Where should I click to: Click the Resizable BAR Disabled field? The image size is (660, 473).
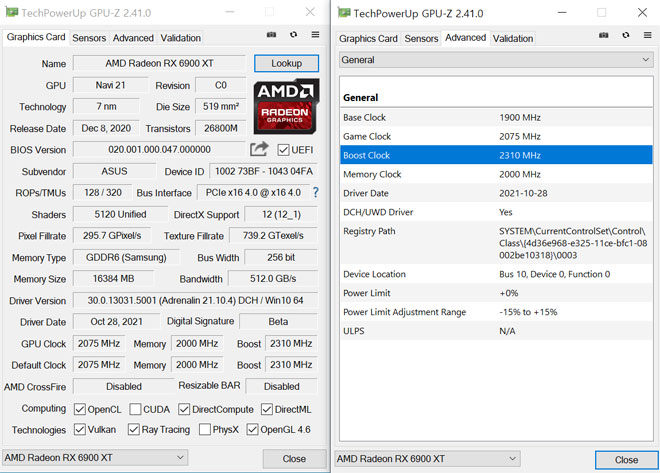tap(282, 386)
